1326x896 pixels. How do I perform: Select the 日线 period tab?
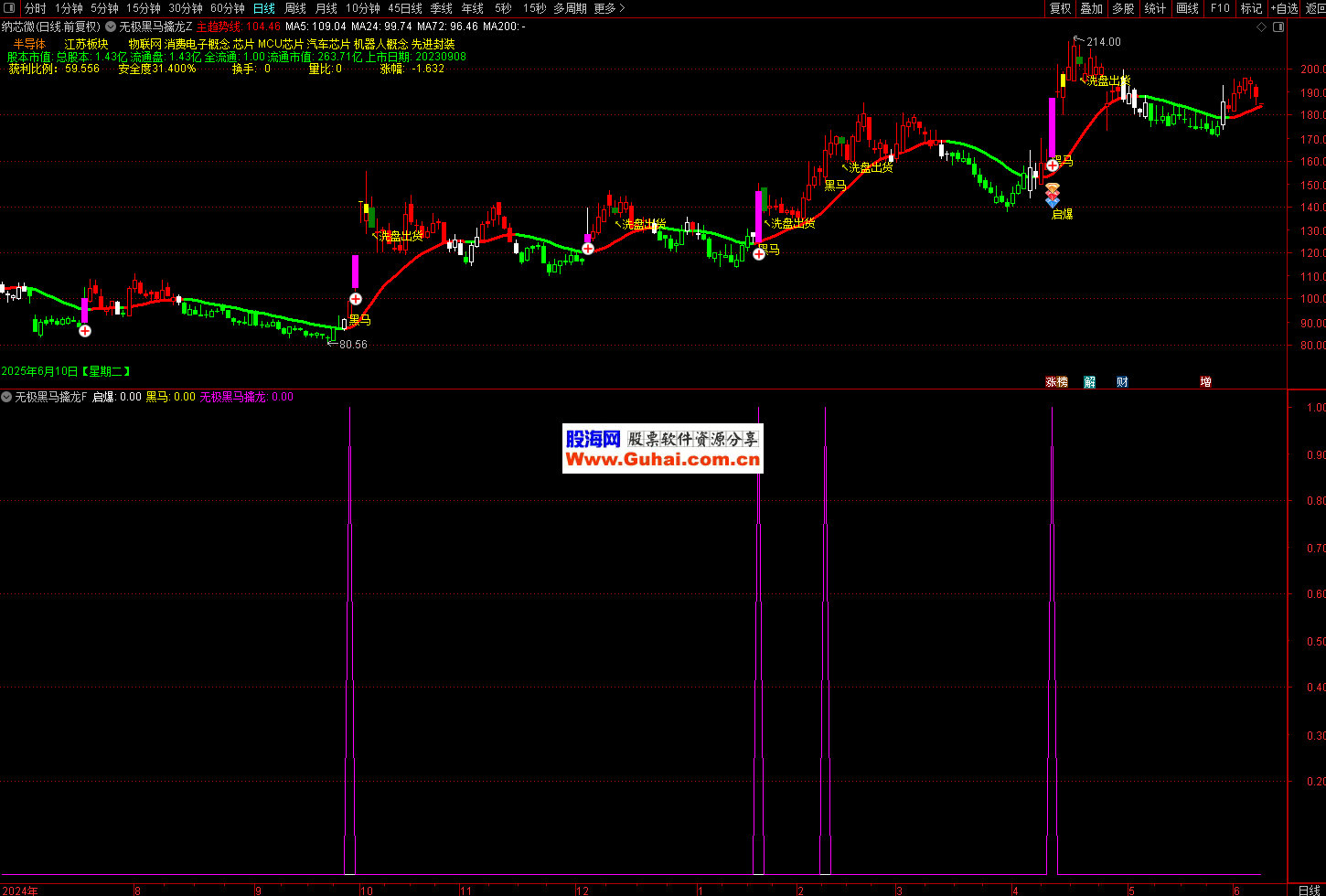(x=263, y=8)
